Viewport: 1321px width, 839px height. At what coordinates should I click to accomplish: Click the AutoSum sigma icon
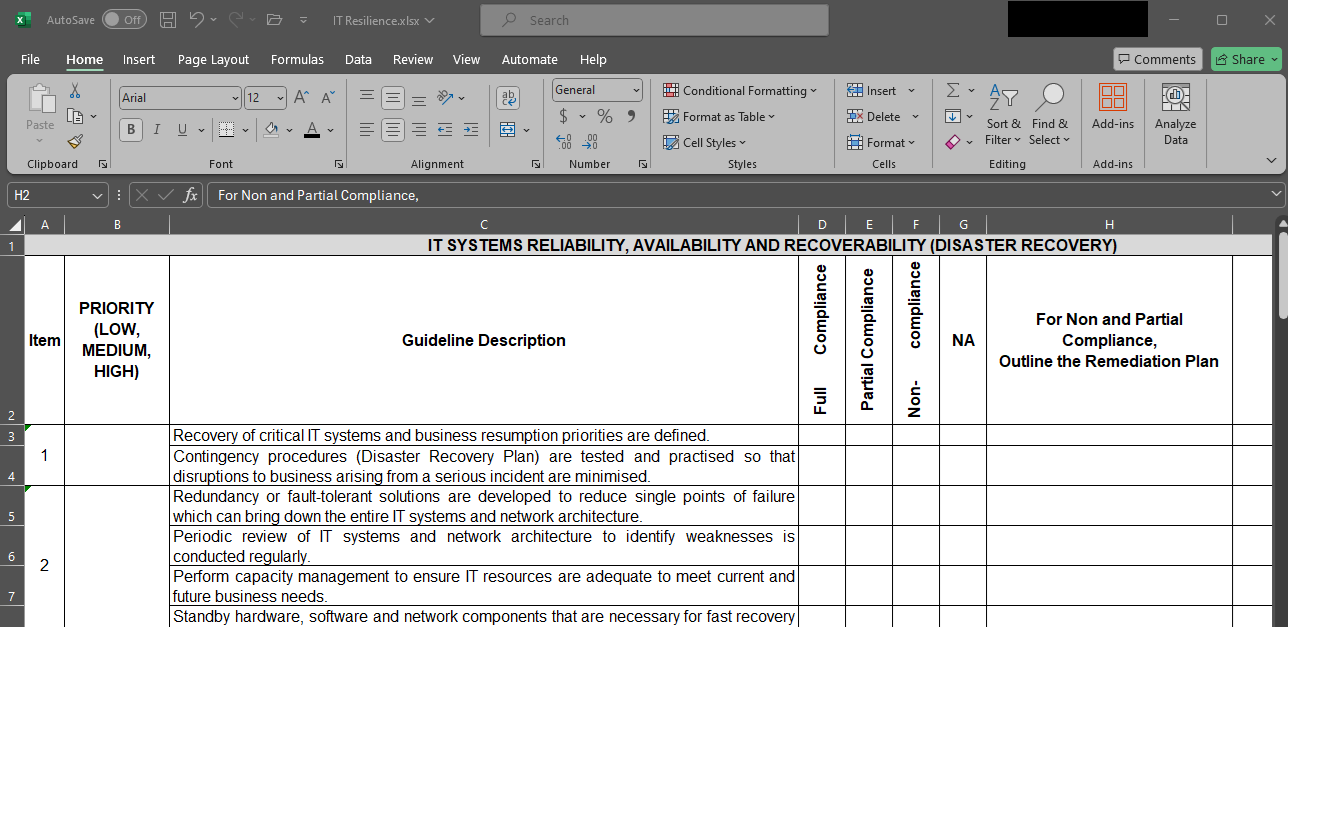(953, 91)
